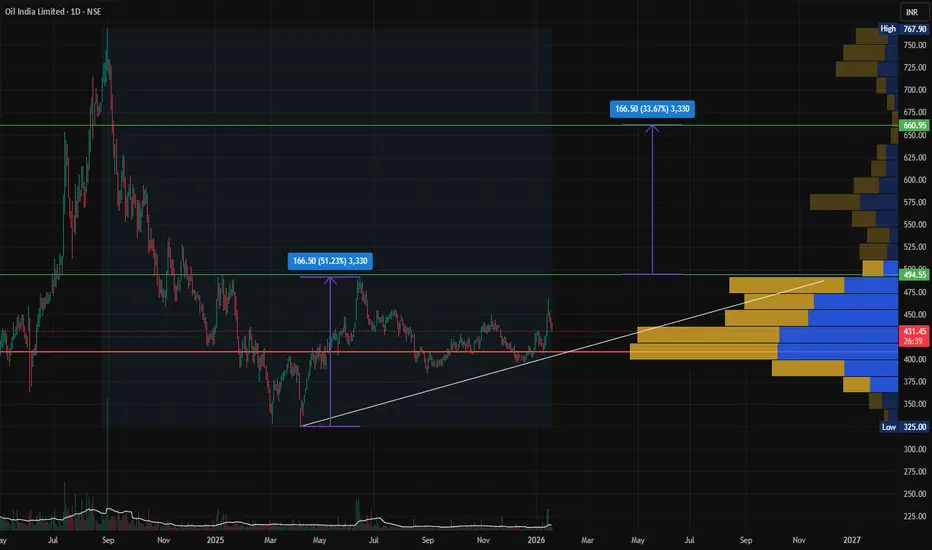Viewport: 932px width, 550px height.
Task: Click the white volume moving average line
Action: click(x=276, y=526)
